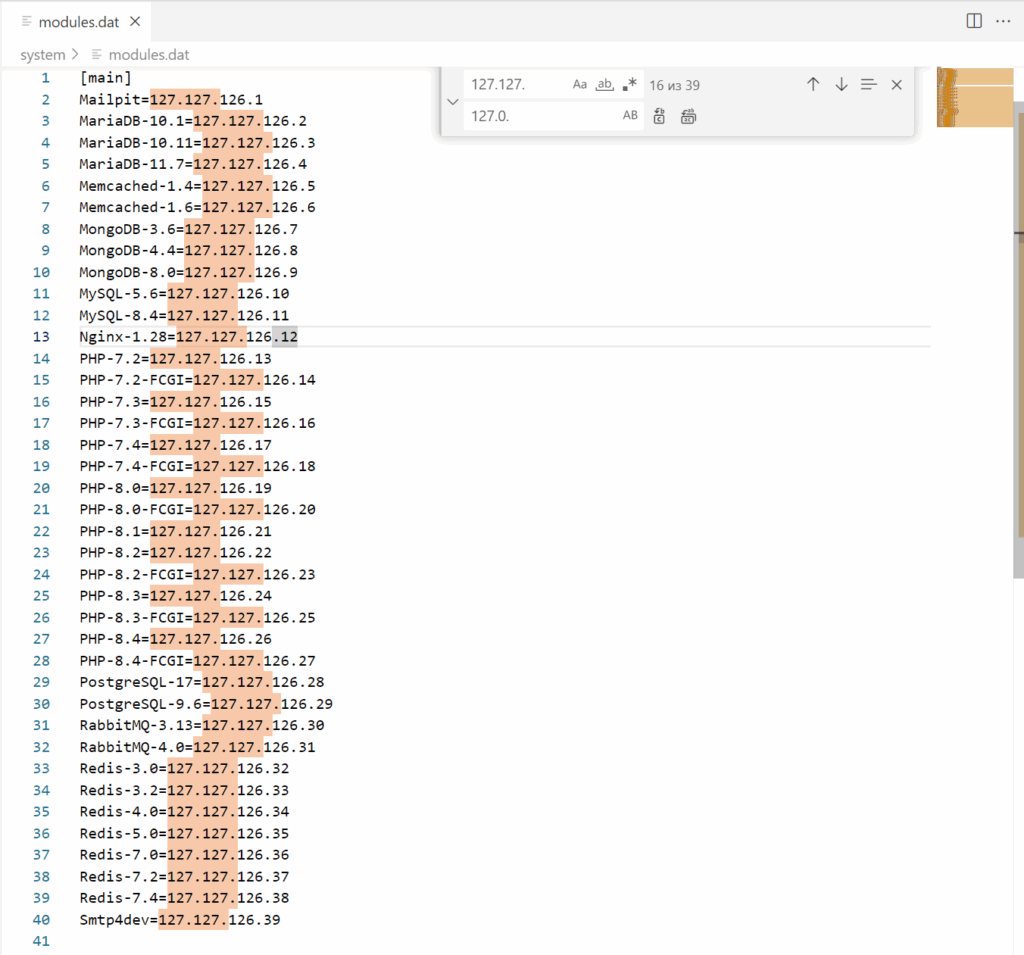Click the MariaDB-10.1 line

(x=193, y=121)
